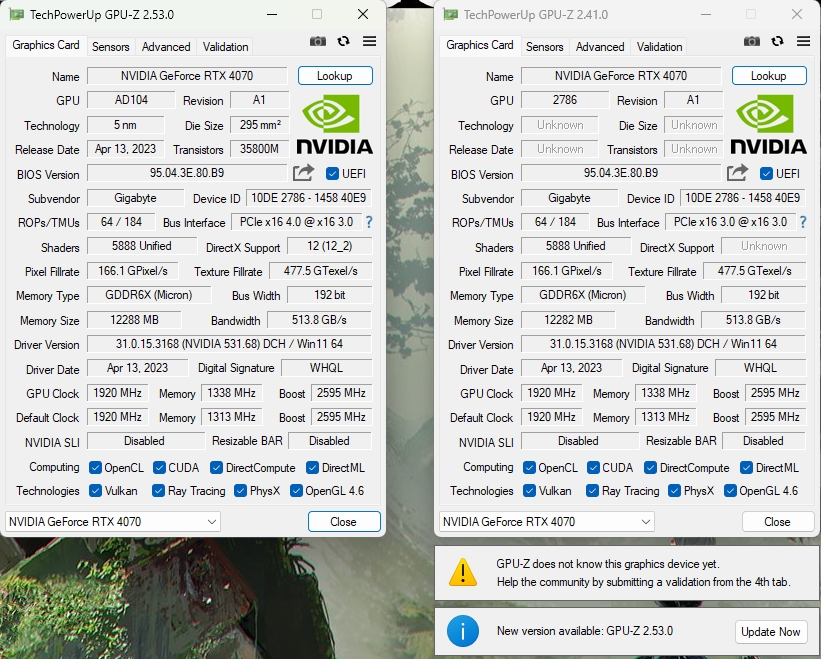Toggle Vulkan checkbox in GPU-Z 2.53.0
821x659 pixels.
point(95,490)
